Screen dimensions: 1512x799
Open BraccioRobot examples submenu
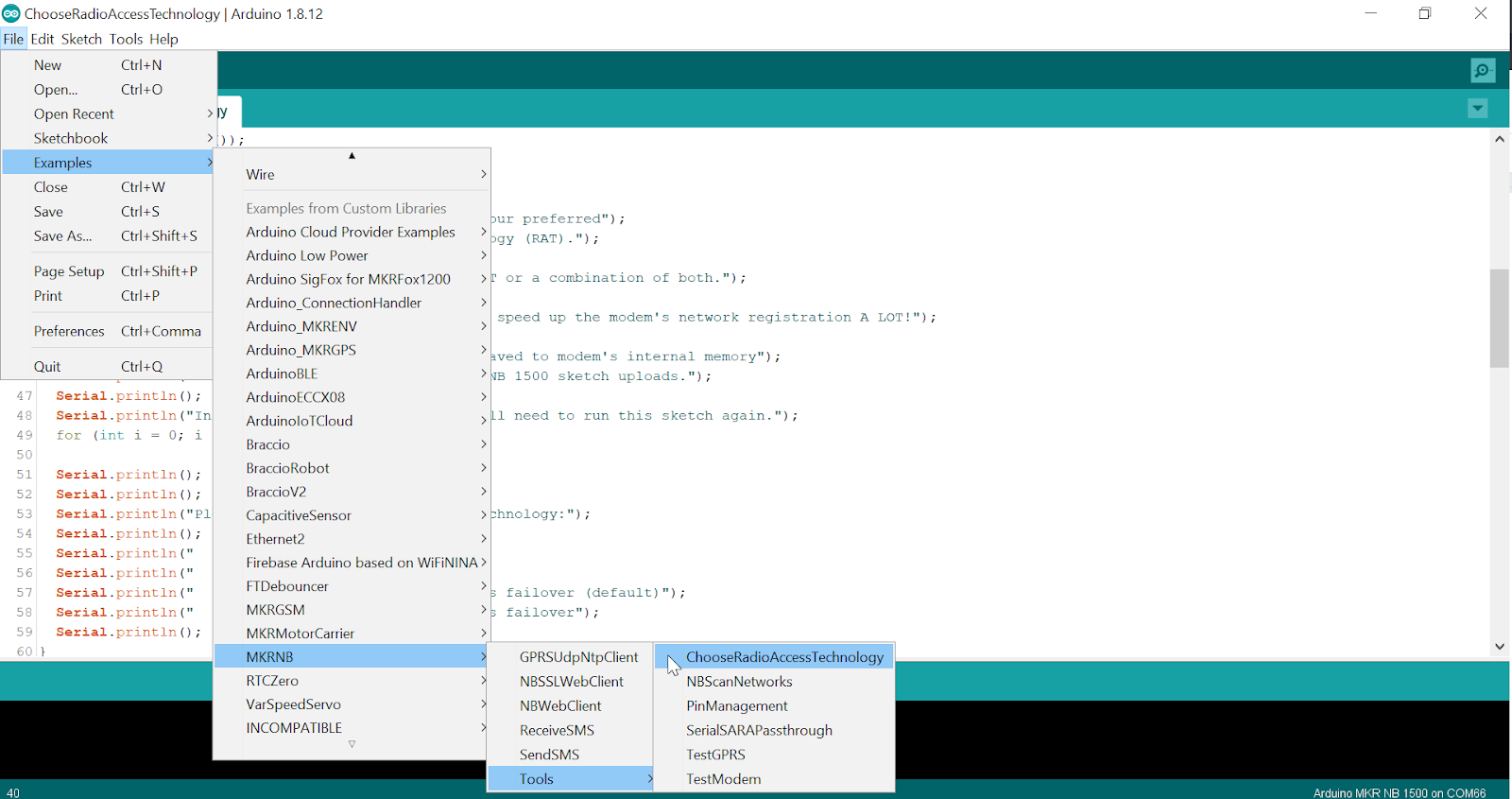point(352,468)
